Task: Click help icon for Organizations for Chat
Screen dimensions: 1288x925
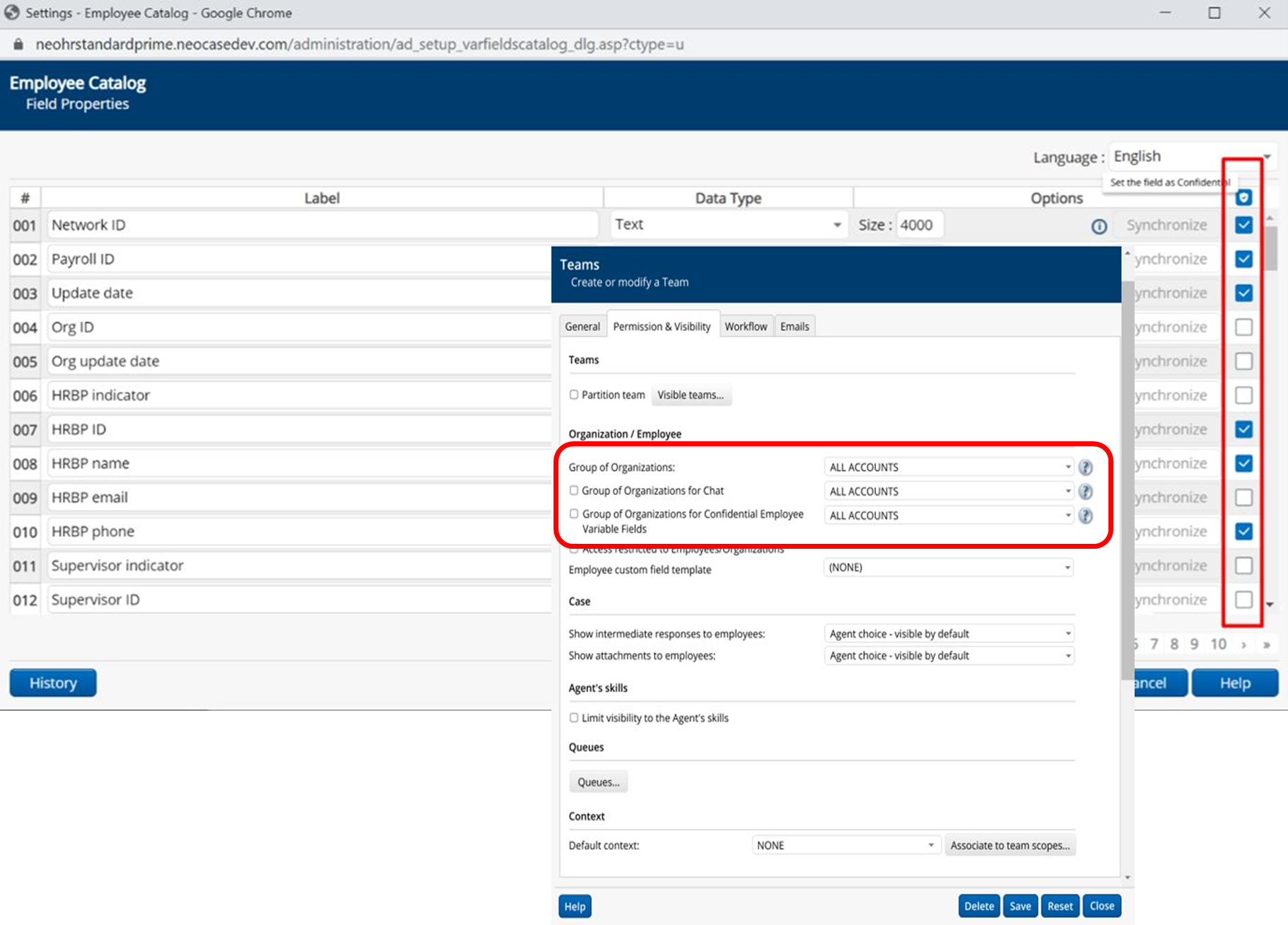Action: coord(1085,491)
